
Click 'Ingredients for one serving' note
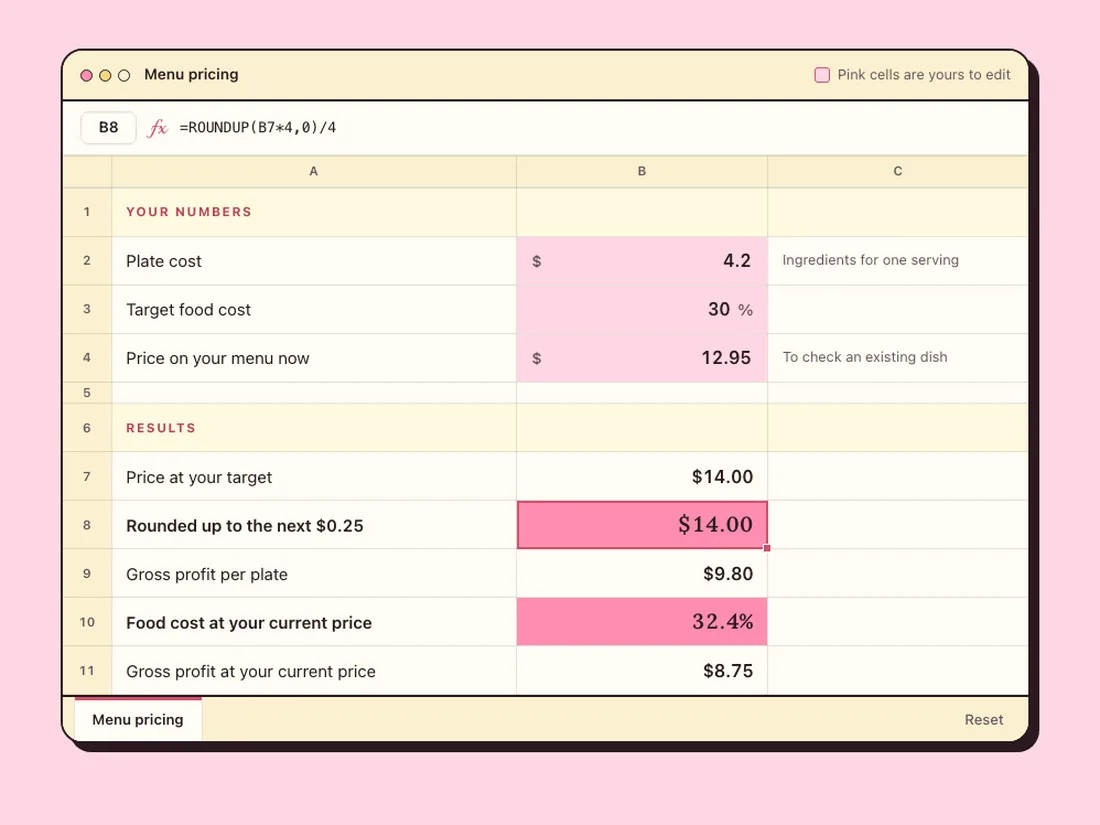(870, 260)
